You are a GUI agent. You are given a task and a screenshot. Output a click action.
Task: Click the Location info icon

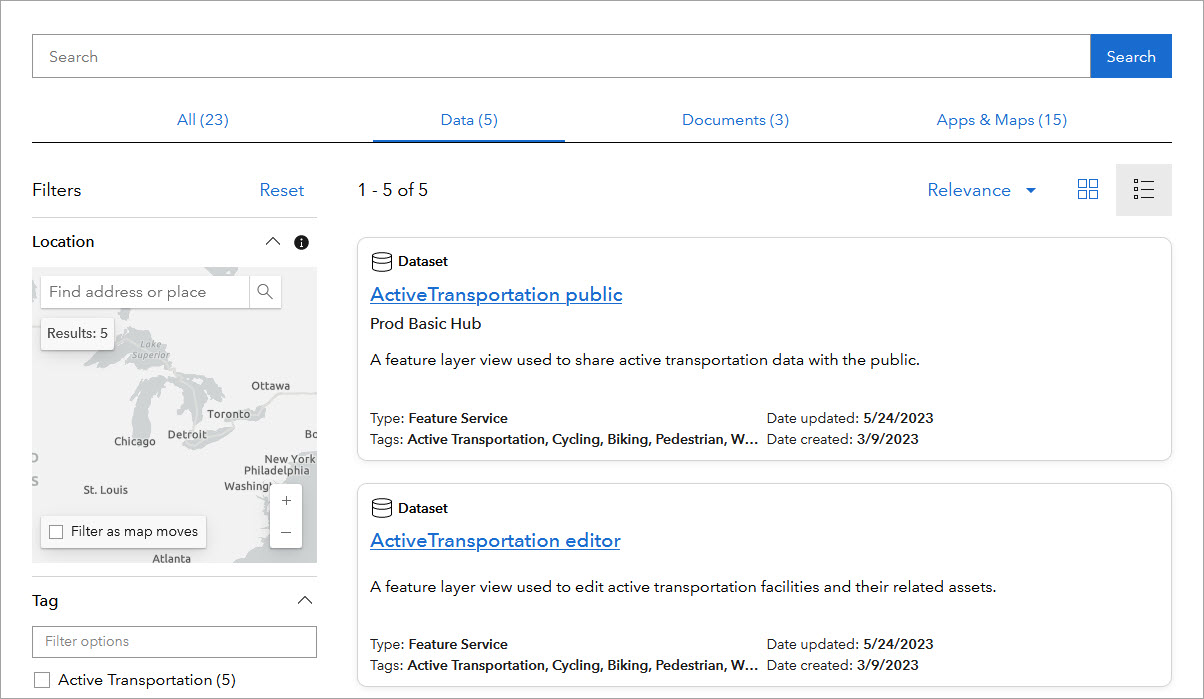pyautogui.click(x=301, y=242)
